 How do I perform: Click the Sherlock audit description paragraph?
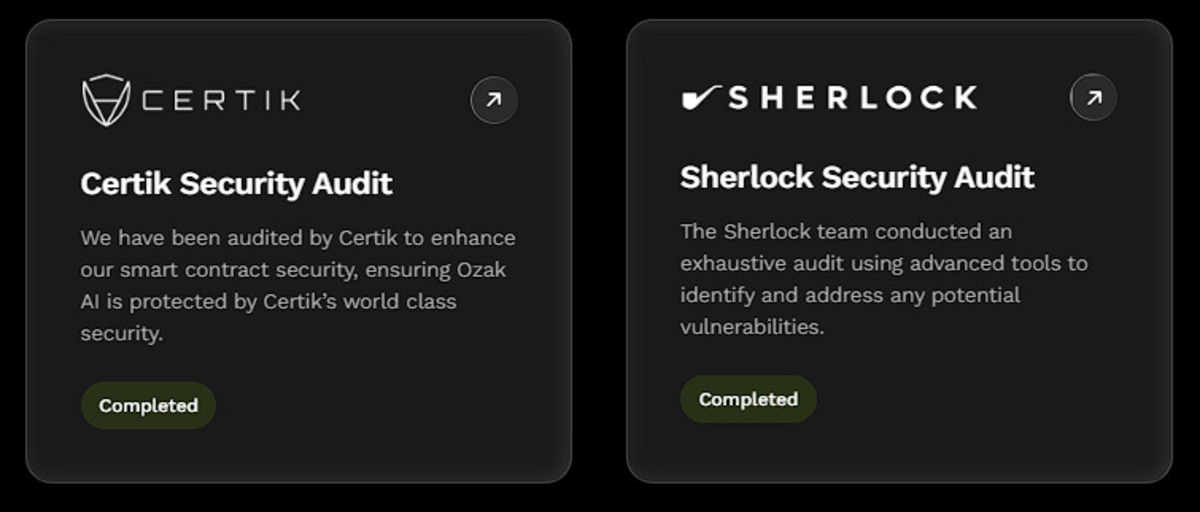pyautogui.click(x=883, y=279)
